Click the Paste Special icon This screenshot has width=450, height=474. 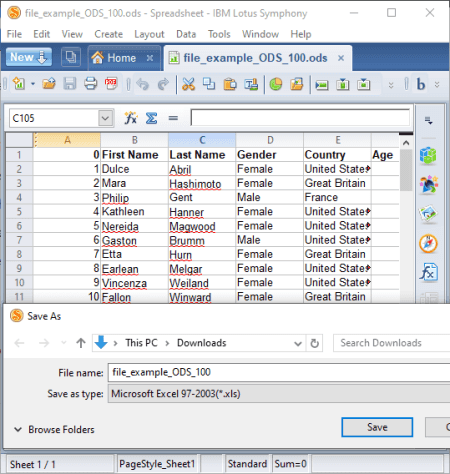[251, 84]
